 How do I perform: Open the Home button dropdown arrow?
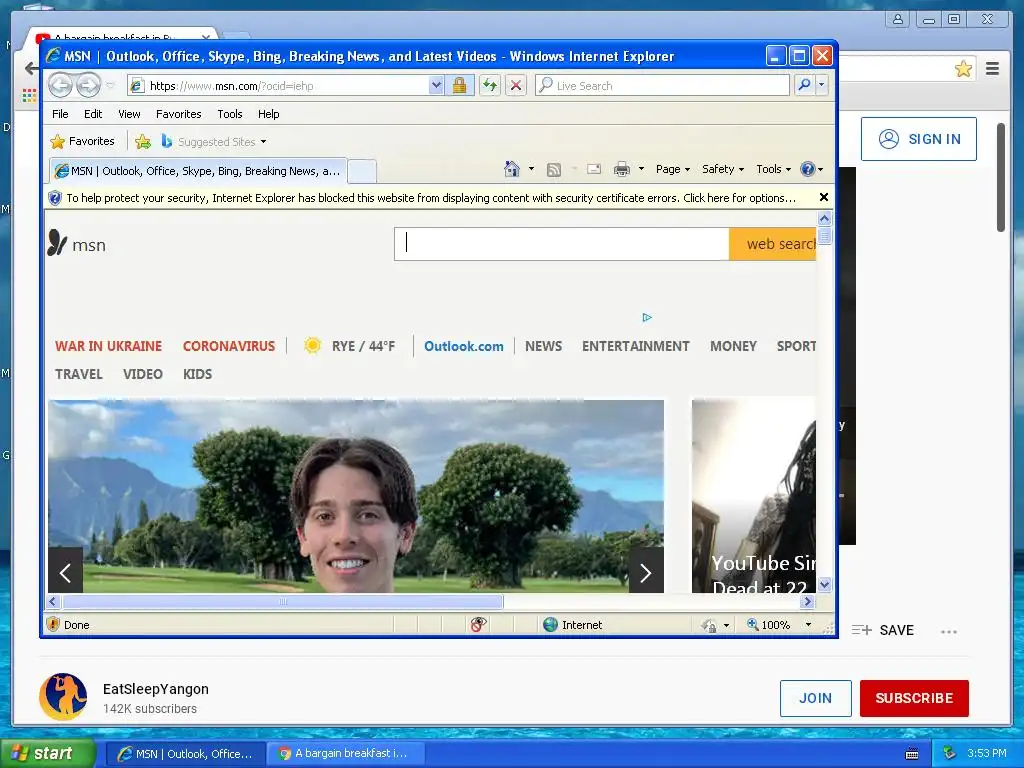[531, 169]
